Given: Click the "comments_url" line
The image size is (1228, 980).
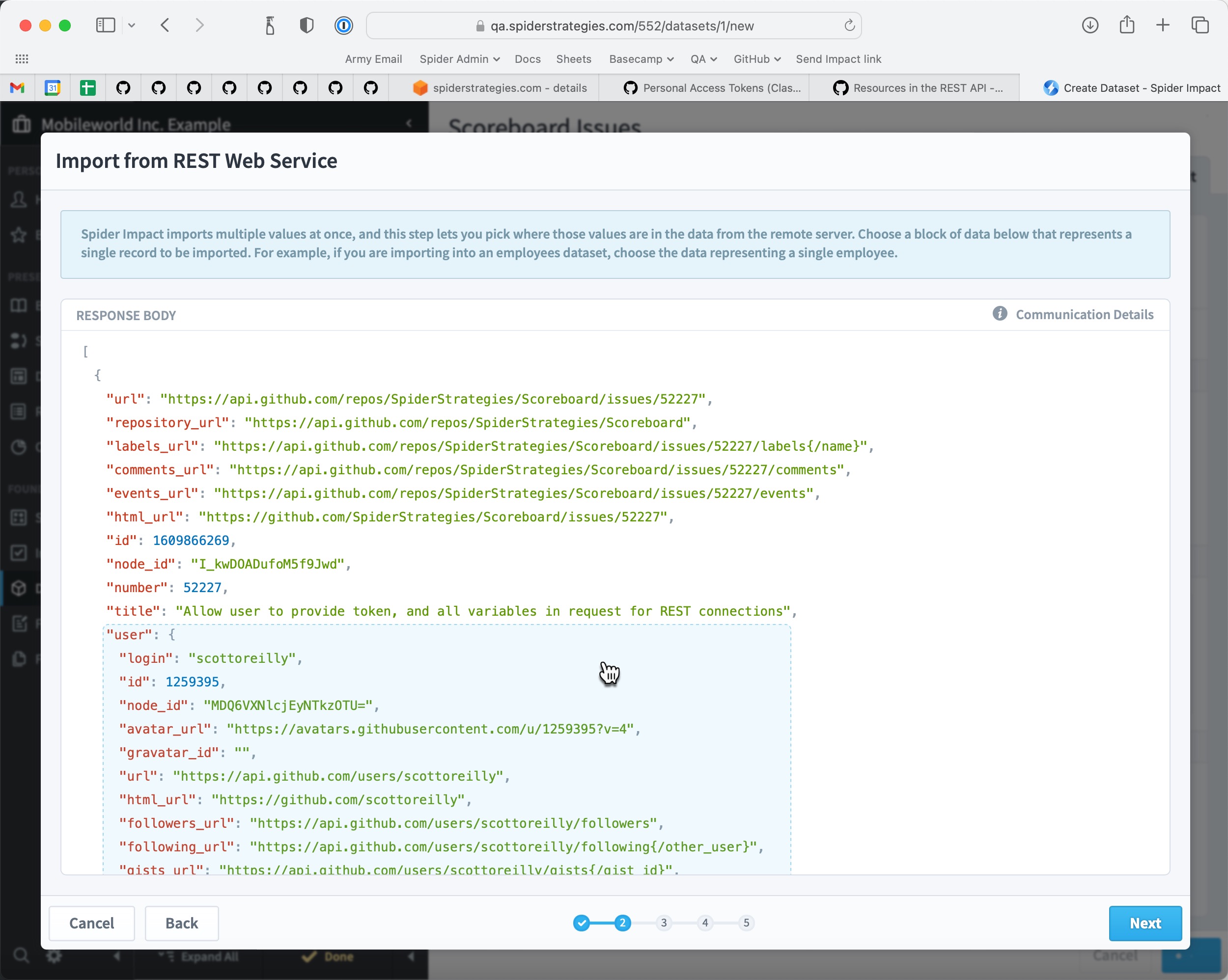Looking at the screenshot, I should coord(478,470).
